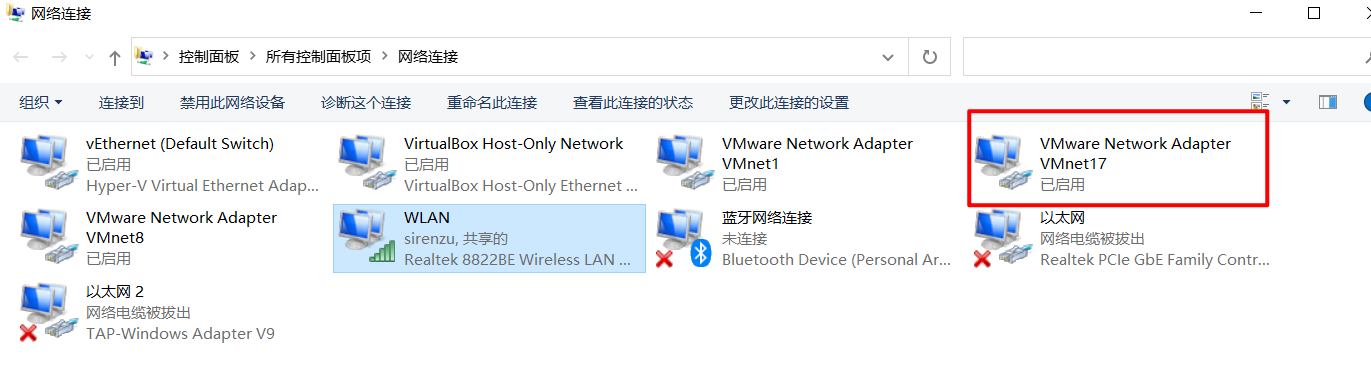The height and width of the screenshot is (382, 1371).
Task: Select the VMware Network Adapter VMnet8 icon
Action: pos(49,237)
